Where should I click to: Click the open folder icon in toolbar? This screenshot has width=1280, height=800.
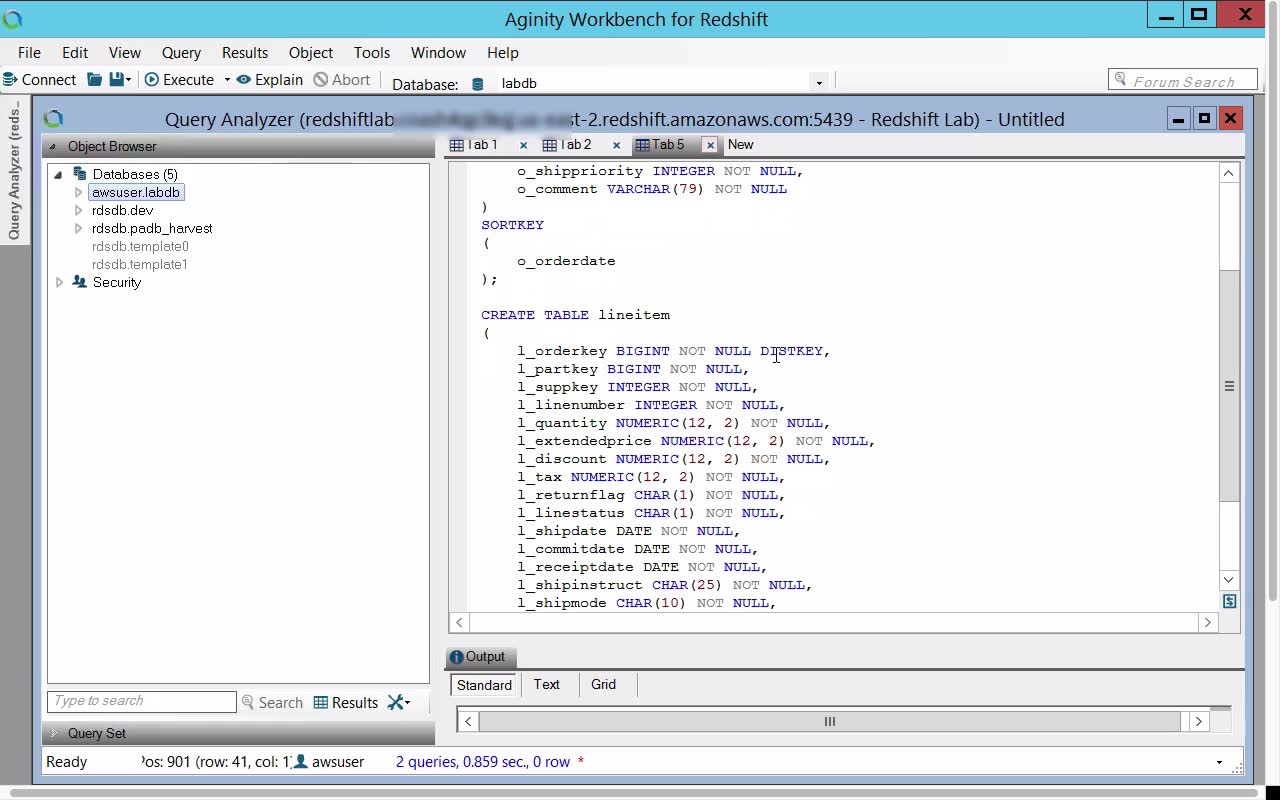(95, 80)
